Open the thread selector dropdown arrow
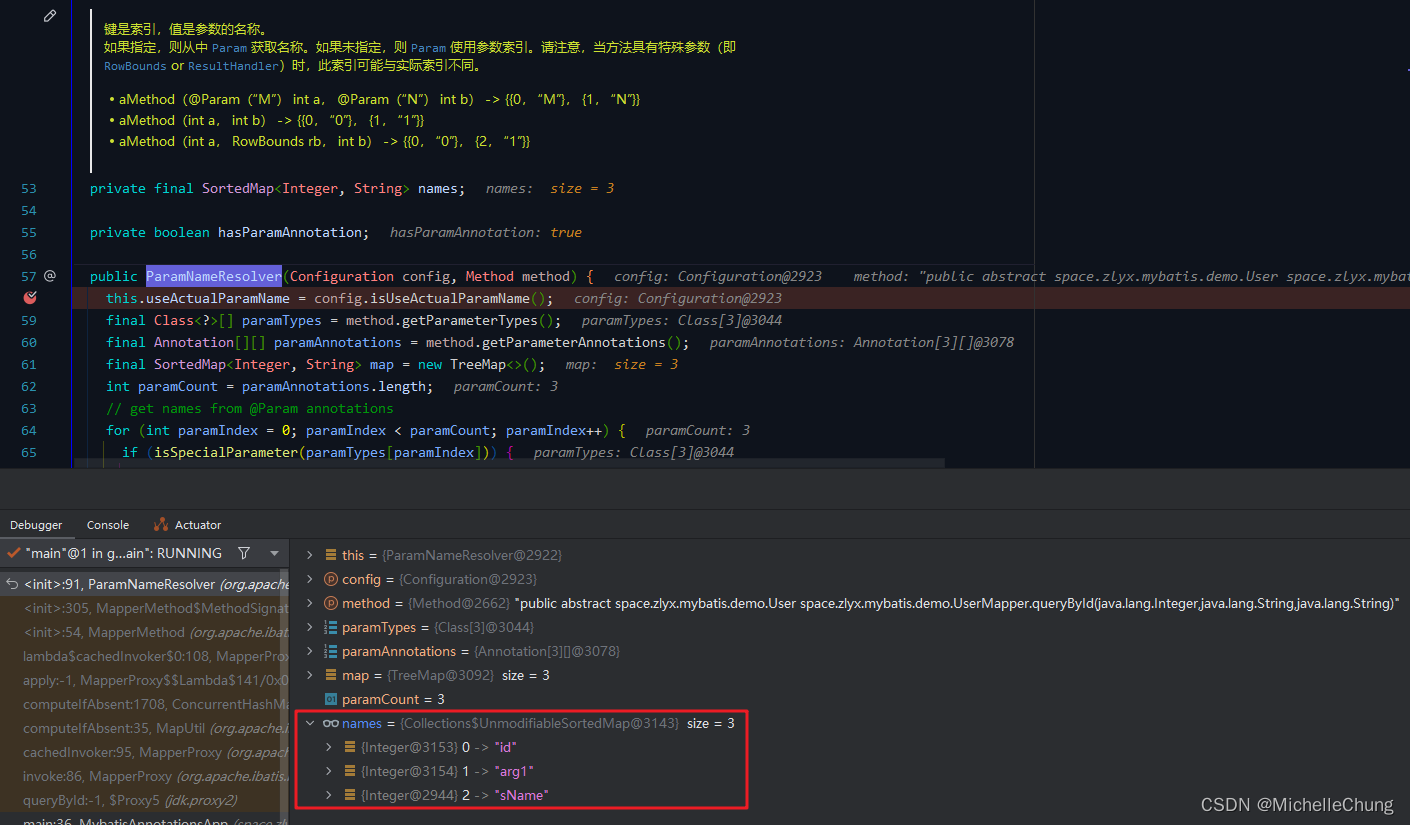 (x=274, y=553)
